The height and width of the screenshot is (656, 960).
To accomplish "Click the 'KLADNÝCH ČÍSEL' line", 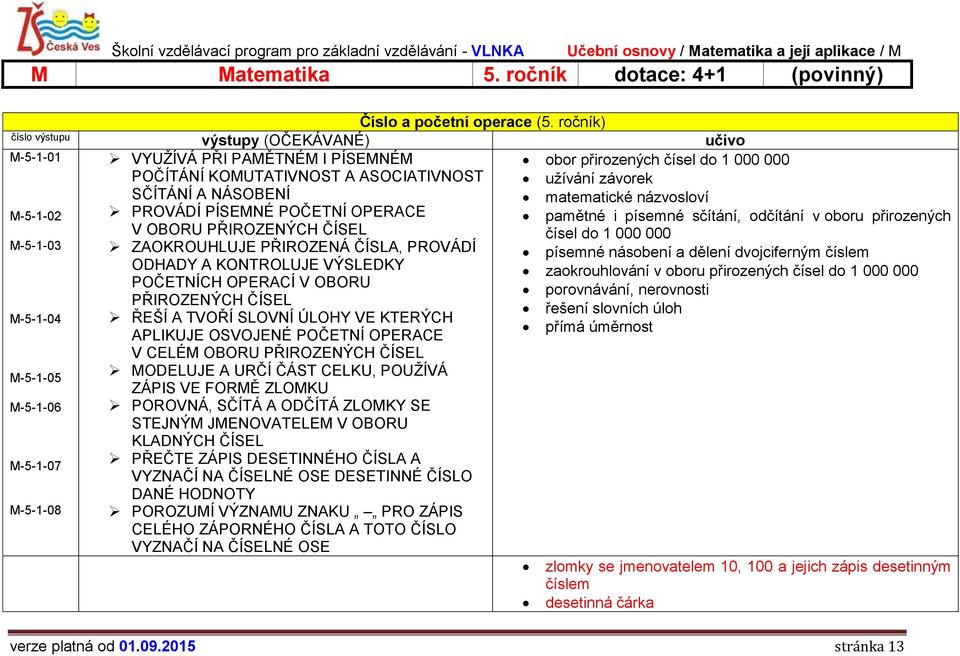I will coord(198,441).
